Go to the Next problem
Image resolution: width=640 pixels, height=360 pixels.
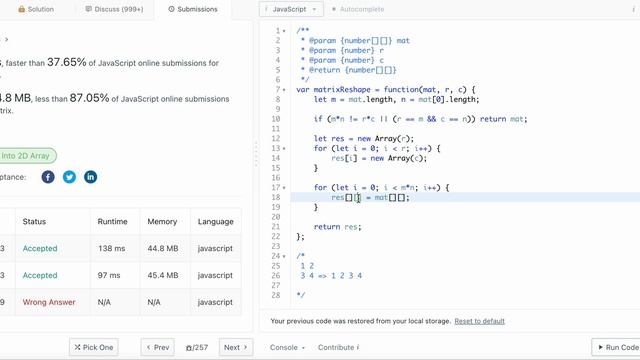[236, 347]
